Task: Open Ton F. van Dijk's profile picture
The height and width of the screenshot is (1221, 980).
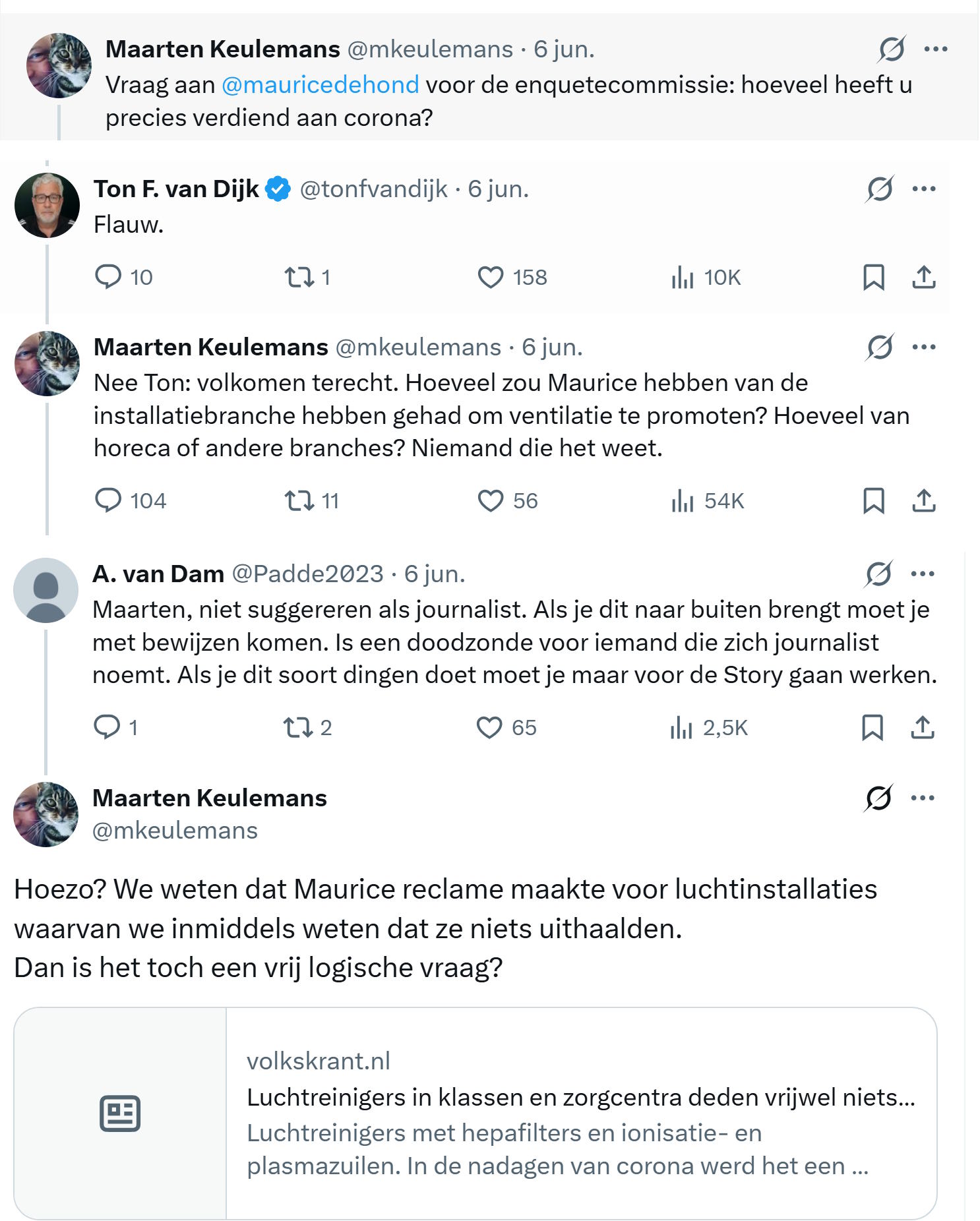Action: click(47, 205)
